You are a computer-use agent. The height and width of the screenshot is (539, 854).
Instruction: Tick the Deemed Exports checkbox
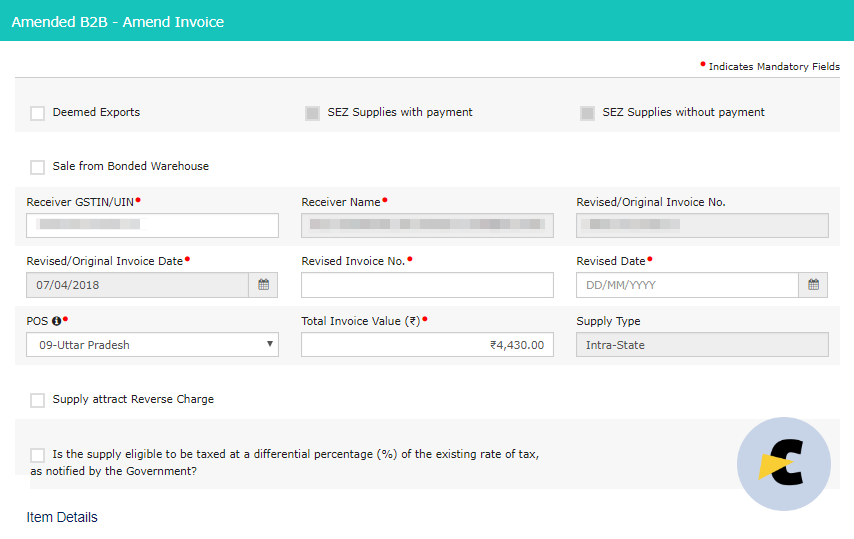pos(38,113)
